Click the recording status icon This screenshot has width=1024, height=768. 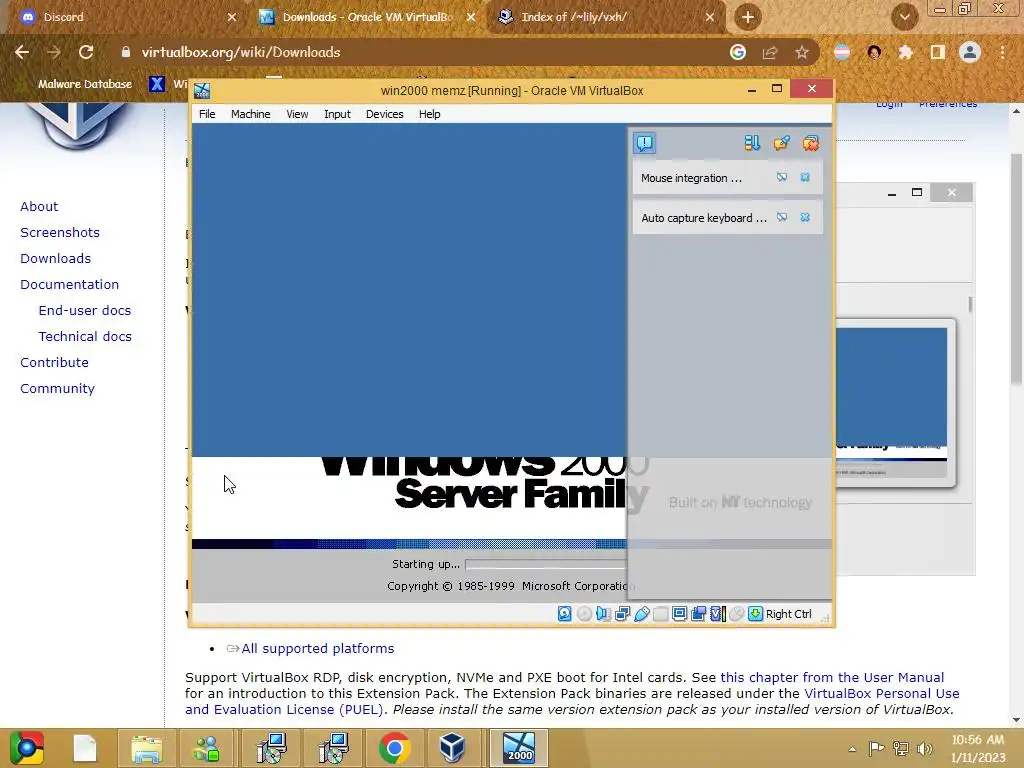pyautogui.click(x=698, y=614)
